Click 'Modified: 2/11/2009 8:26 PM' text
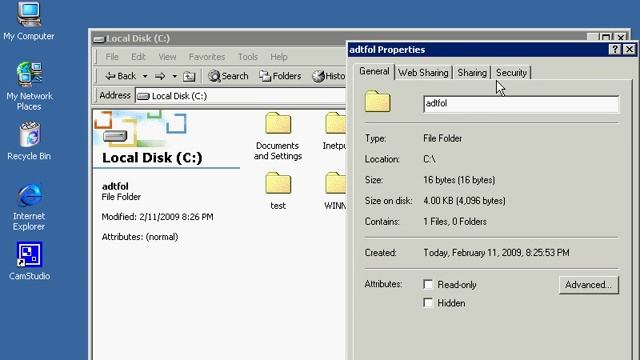Image resolution: width=640 pixels, height=360 pixels. pos(158,217)
